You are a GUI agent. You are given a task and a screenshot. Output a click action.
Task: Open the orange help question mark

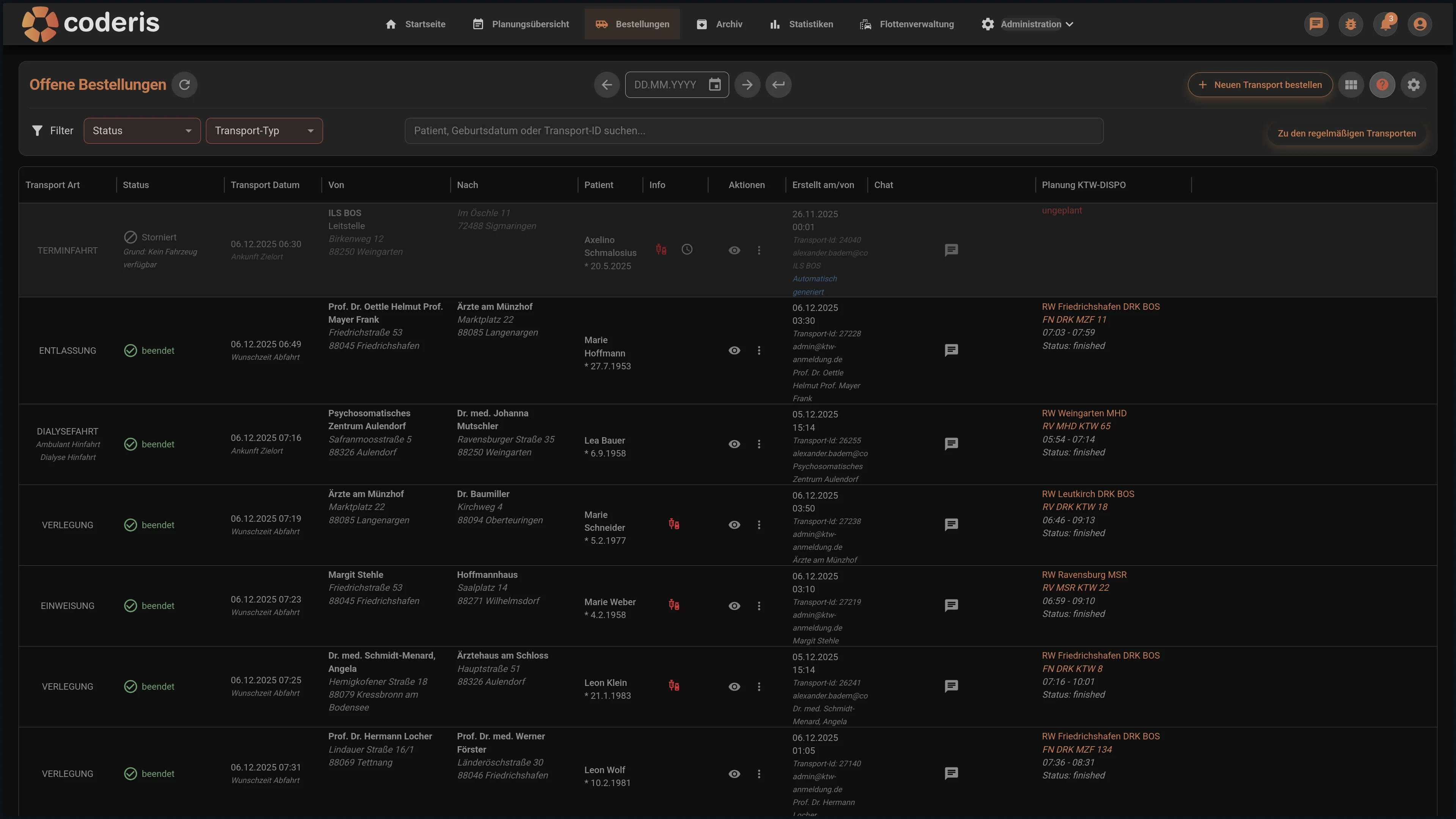point(1382,85)
